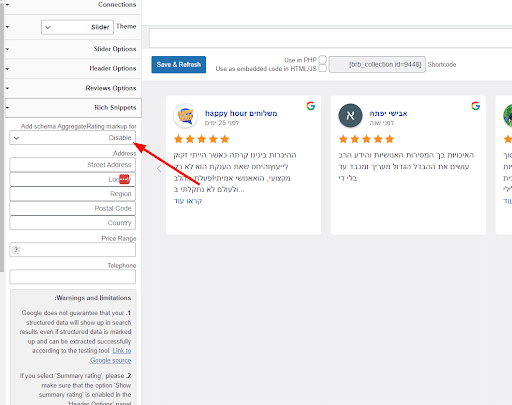Click the happy hour reviewer avatar
512x405 pixels.
tap(186, 116)
